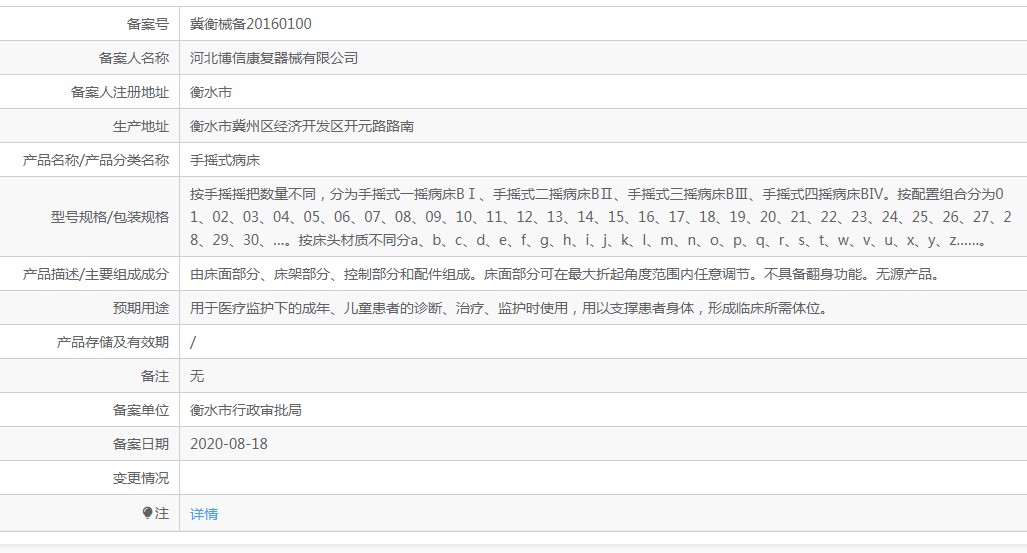Click the 备案单位 label

point(141,411)
